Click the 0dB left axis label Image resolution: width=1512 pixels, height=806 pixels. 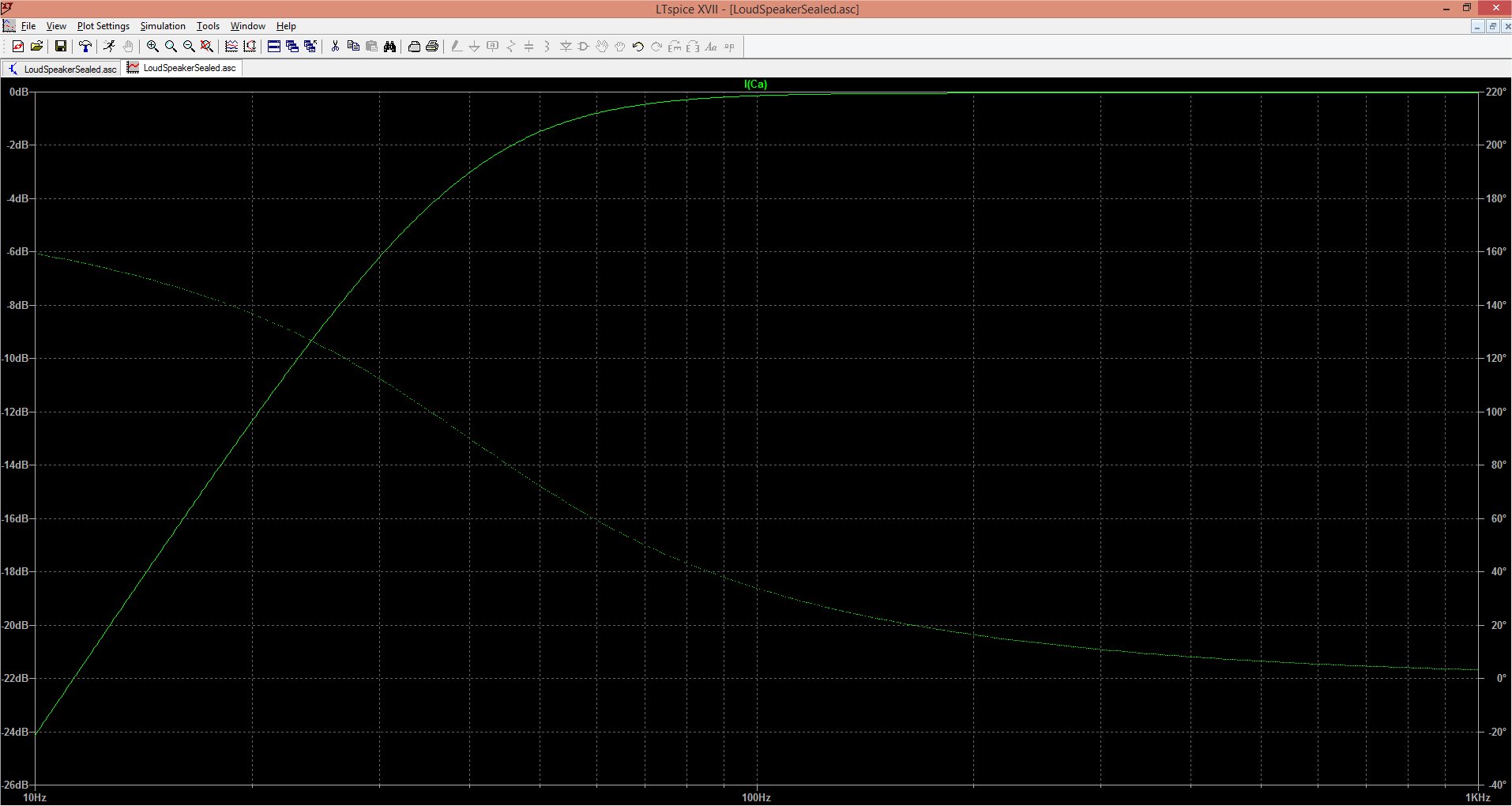(19, 92)
